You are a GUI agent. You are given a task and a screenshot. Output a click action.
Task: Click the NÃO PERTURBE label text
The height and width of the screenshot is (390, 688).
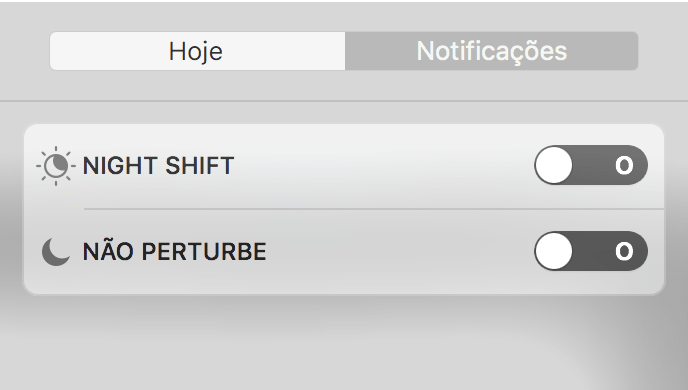point(175,252)
